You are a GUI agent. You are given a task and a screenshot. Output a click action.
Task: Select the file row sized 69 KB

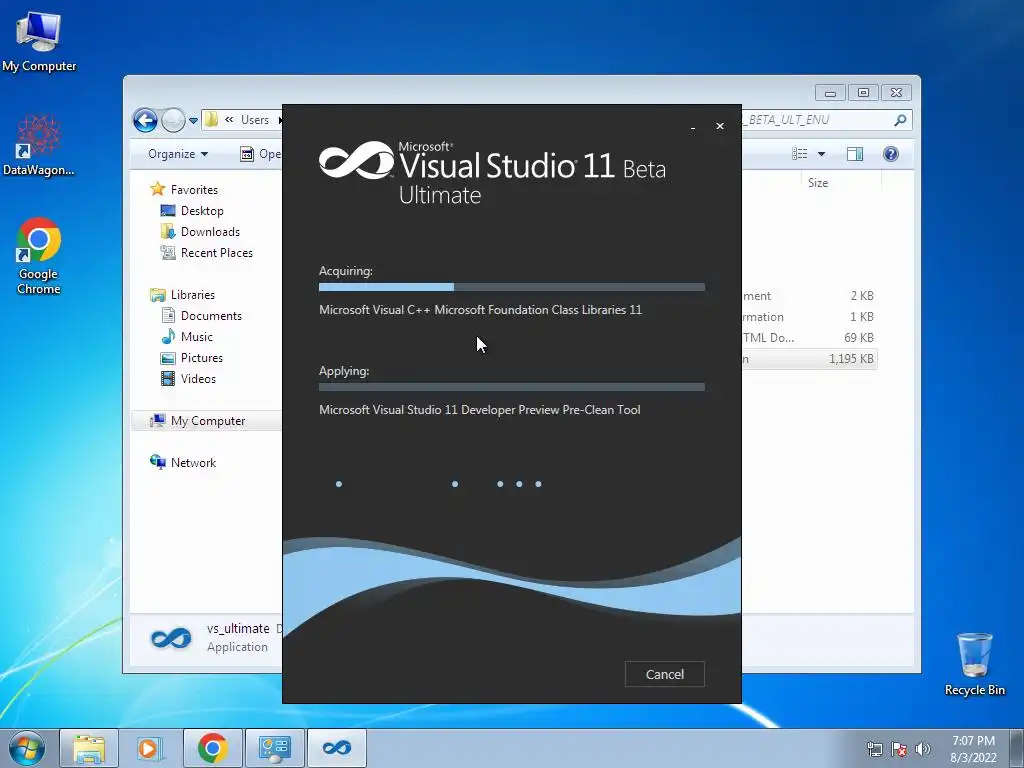click(808, 338)
